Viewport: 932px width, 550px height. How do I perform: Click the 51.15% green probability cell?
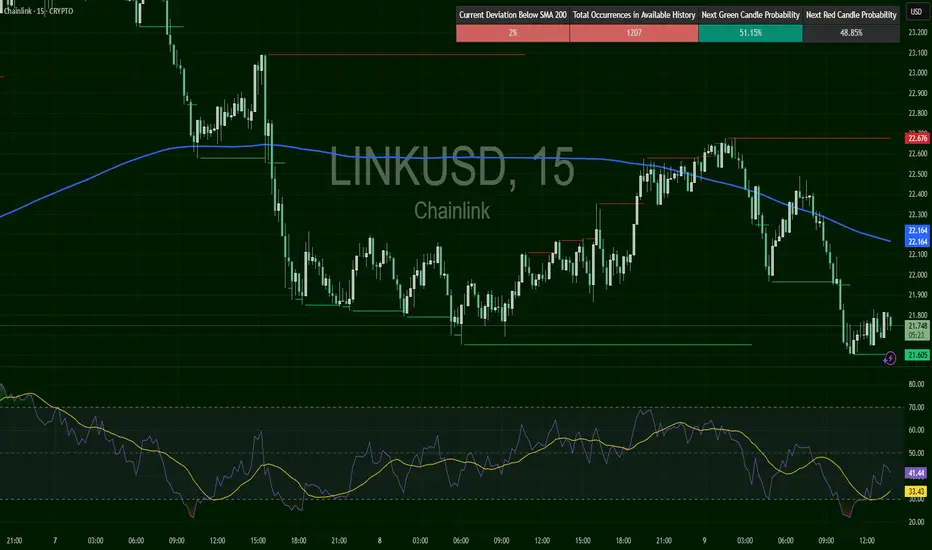coord(750,33)
